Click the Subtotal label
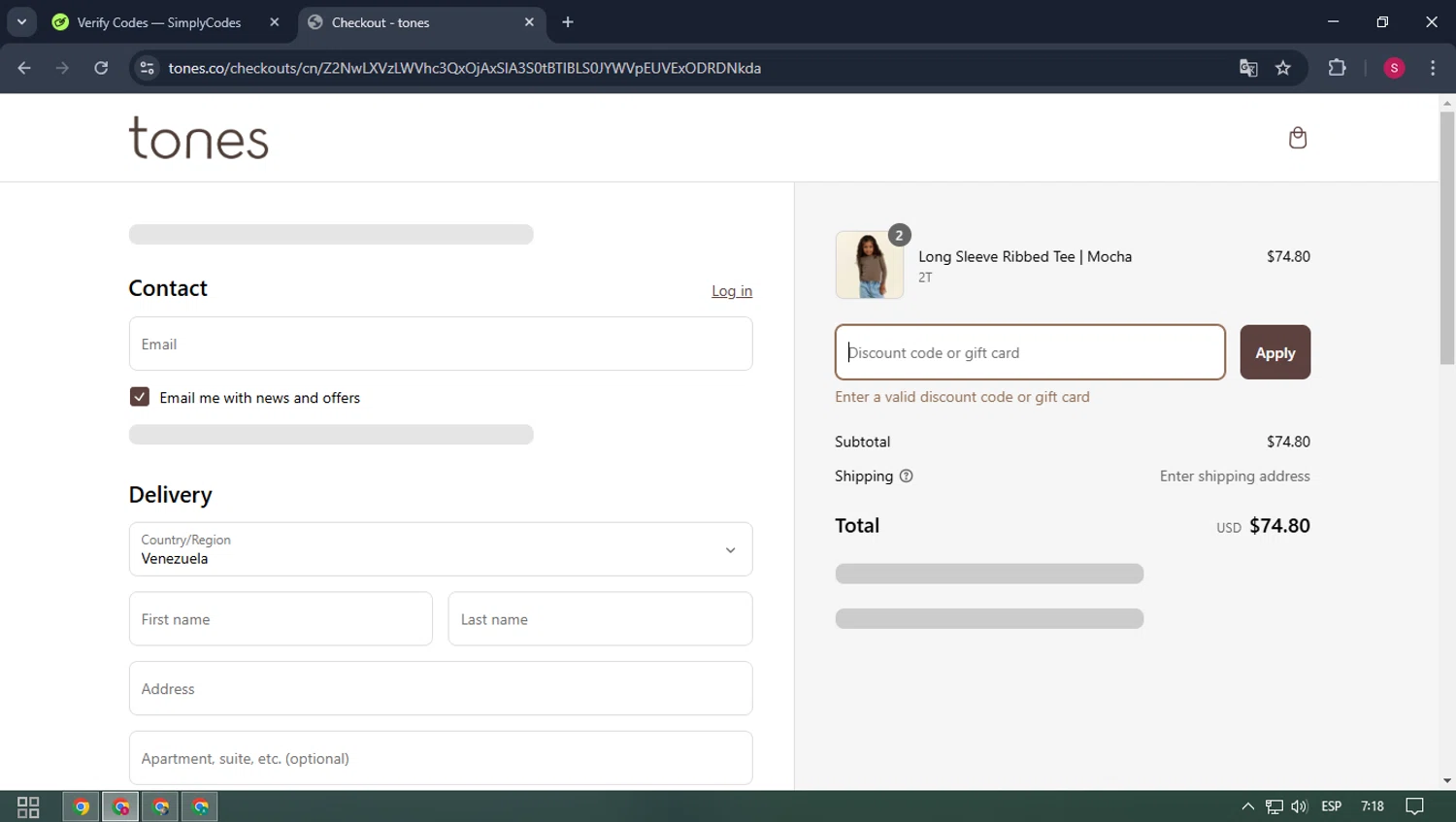Viewport: 1456px width, 822px height. (862, 442)
